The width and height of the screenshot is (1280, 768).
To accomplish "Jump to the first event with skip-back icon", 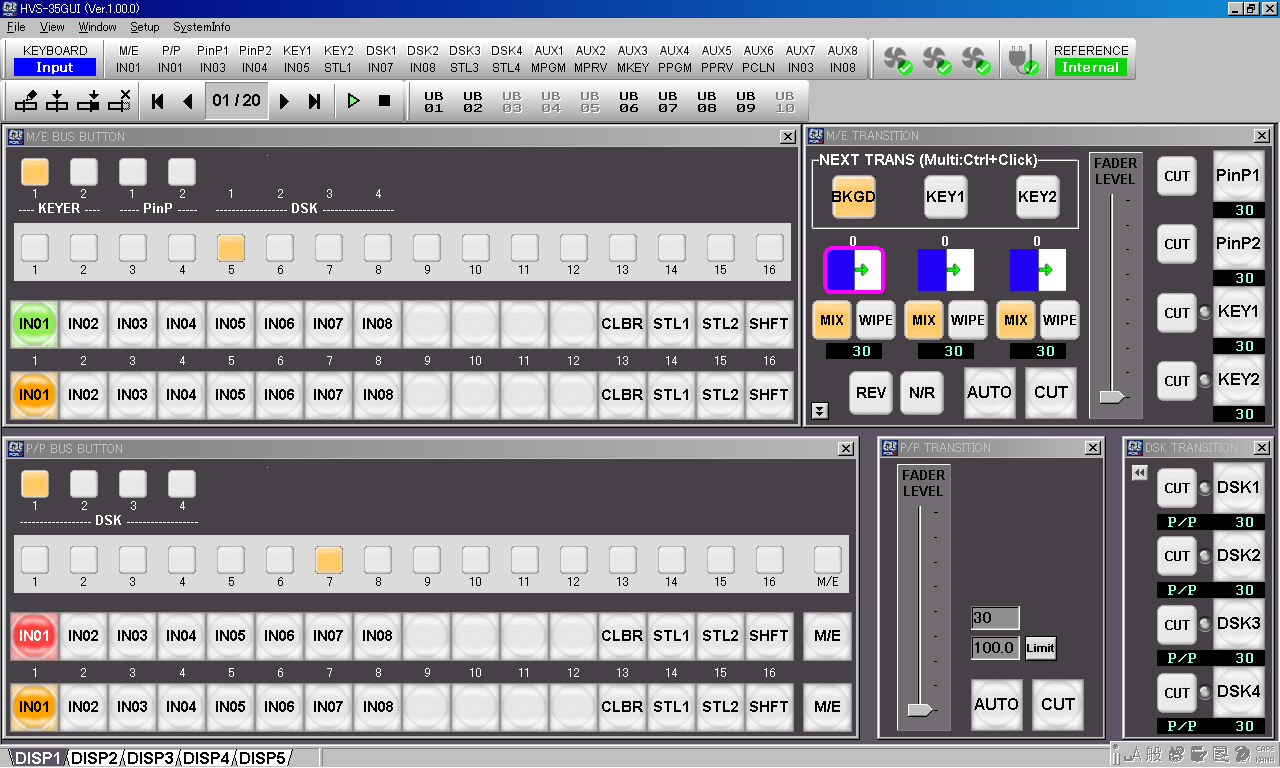I will coord(157,101).
